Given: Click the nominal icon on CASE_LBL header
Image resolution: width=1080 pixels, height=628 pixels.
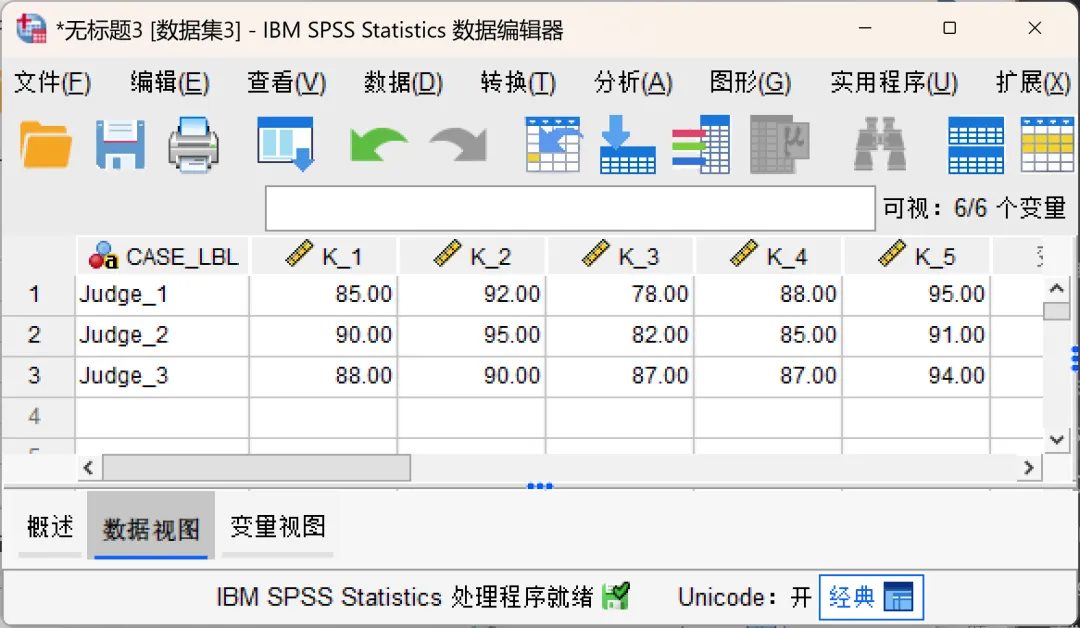Looking at the screenshot, I should [x=103, y=255].
